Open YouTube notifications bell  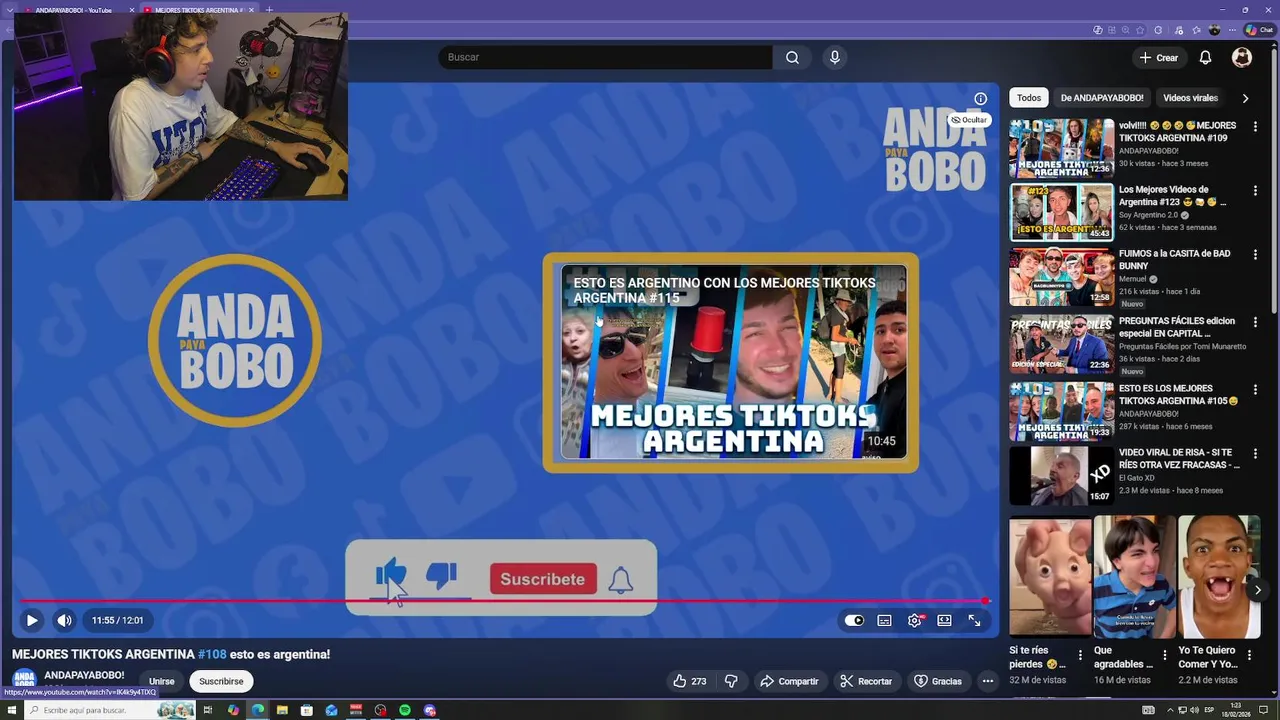pyautogui.click(x=1205, y=58)
